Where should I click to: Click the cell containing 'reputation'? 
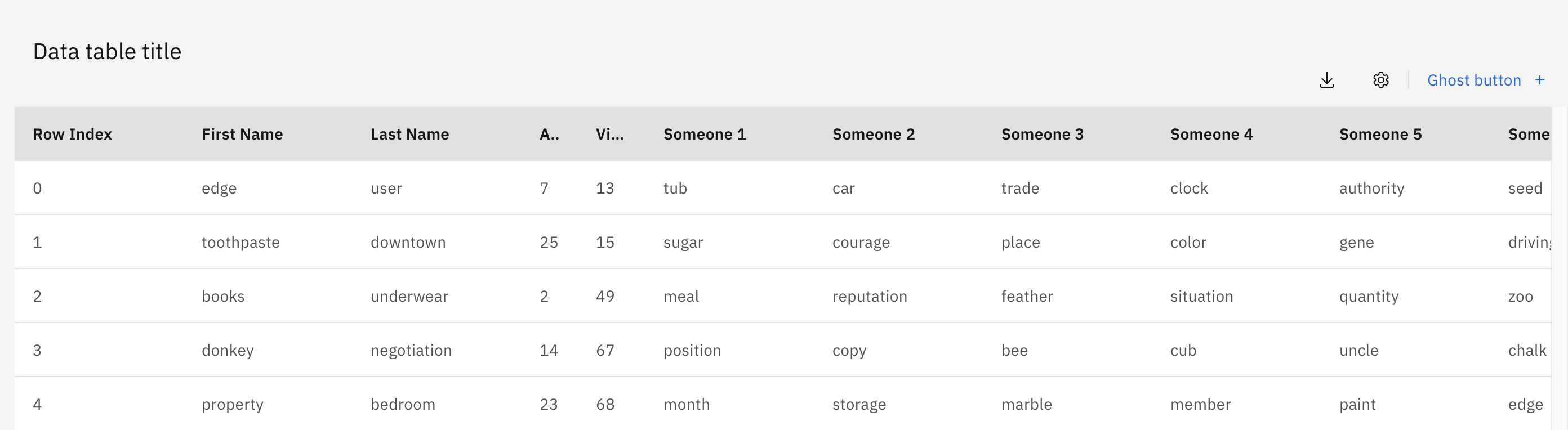point(870,296)
